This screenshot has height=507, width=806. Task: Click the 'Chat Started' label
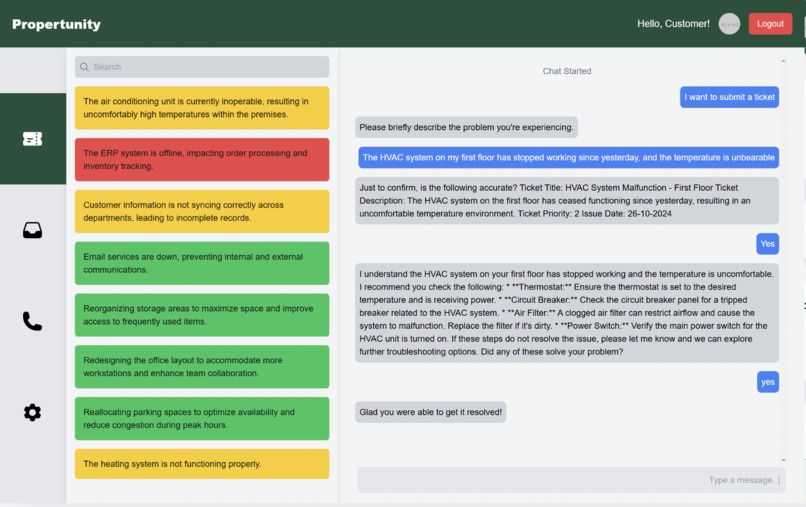click(567, 71)
